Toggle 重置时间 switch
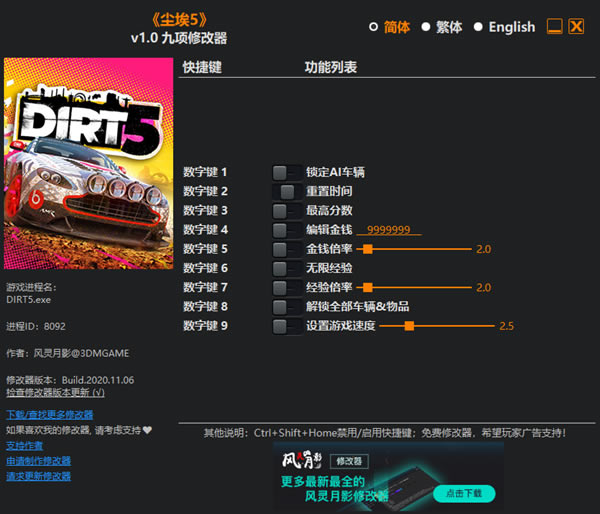Viewport: 600px width, 514px height. point(287,192)
